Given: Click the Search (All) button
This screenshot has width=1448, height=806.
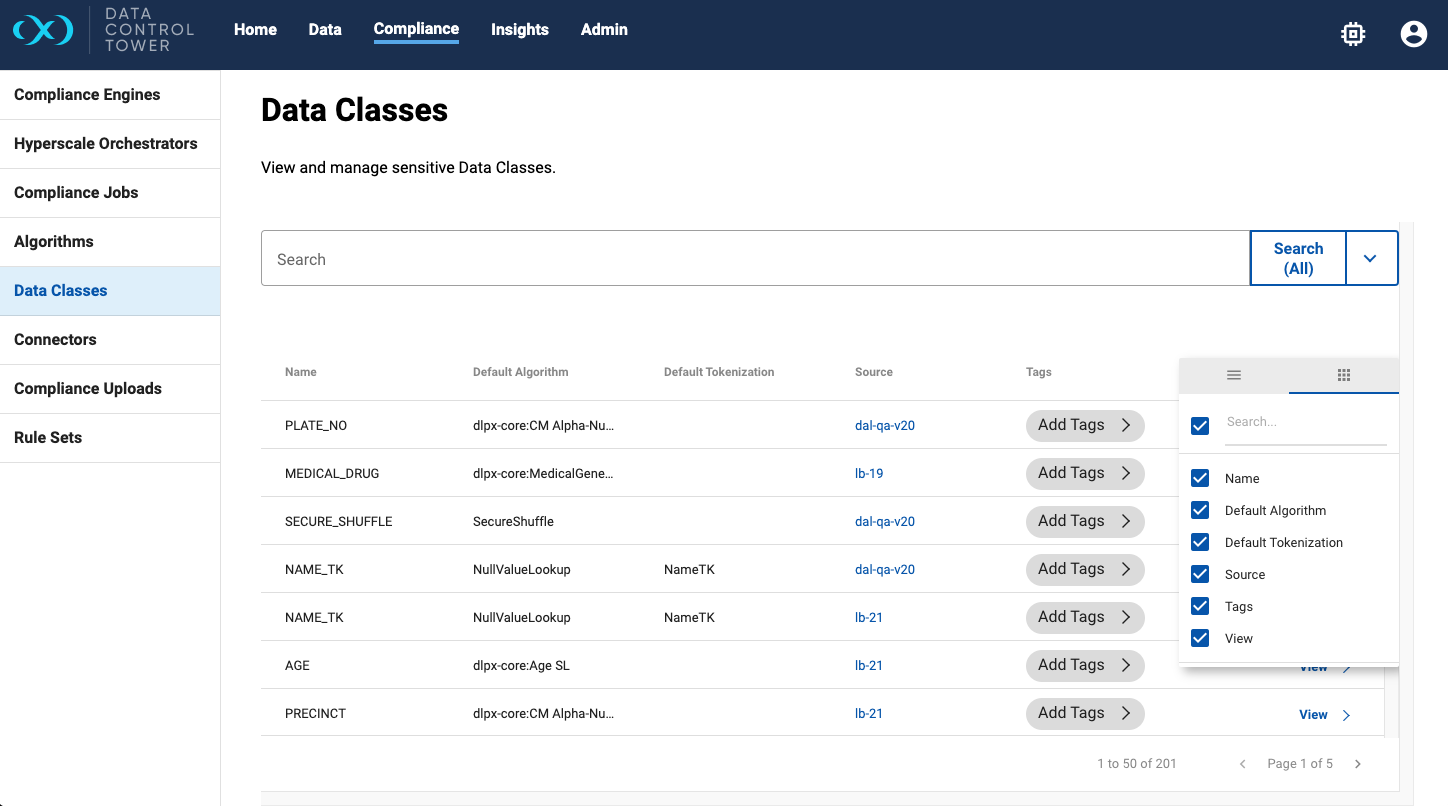Looking at the screenshot, I should [1297, 259].
